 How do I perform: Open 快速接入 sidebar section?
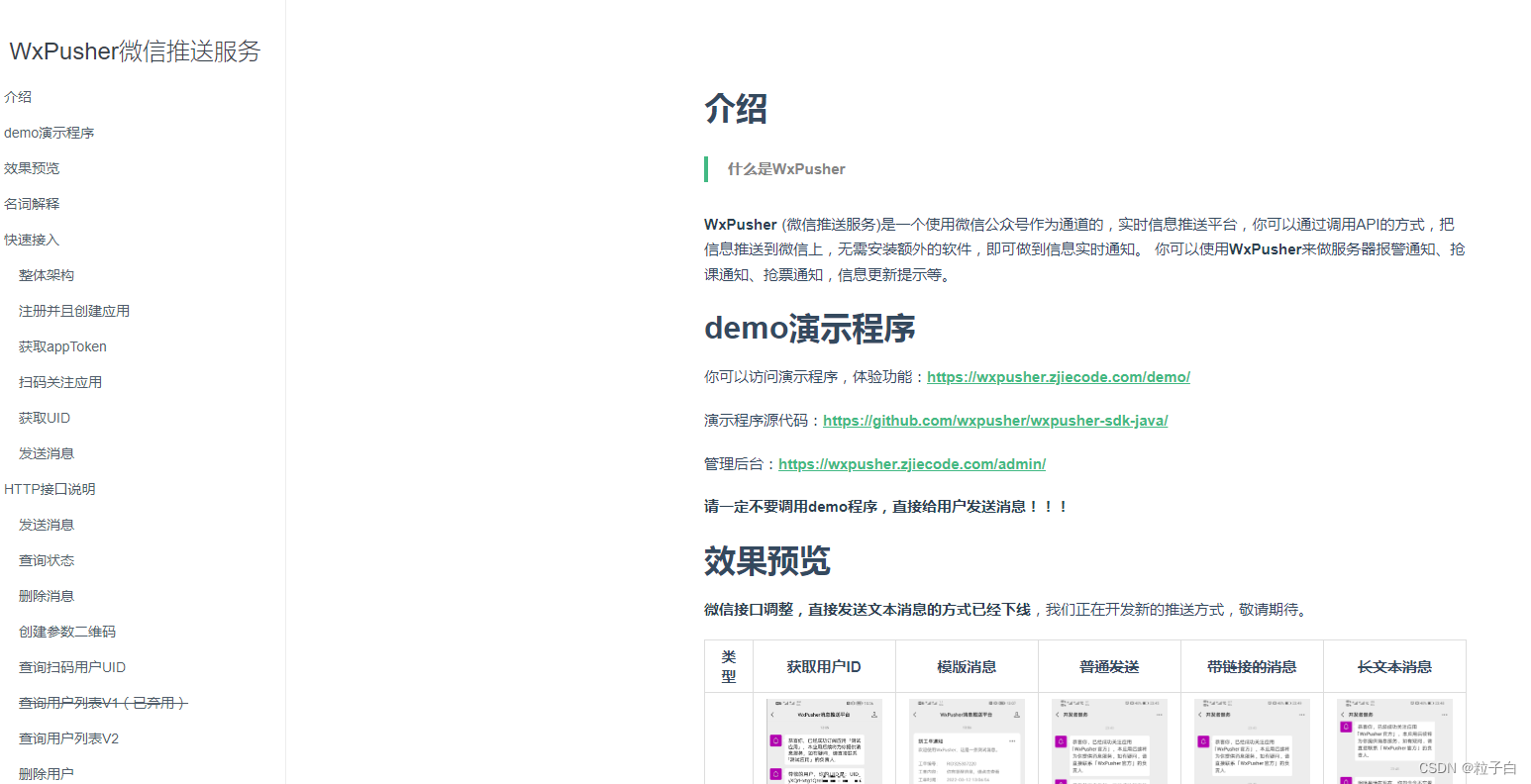click(x=32, y=240)
